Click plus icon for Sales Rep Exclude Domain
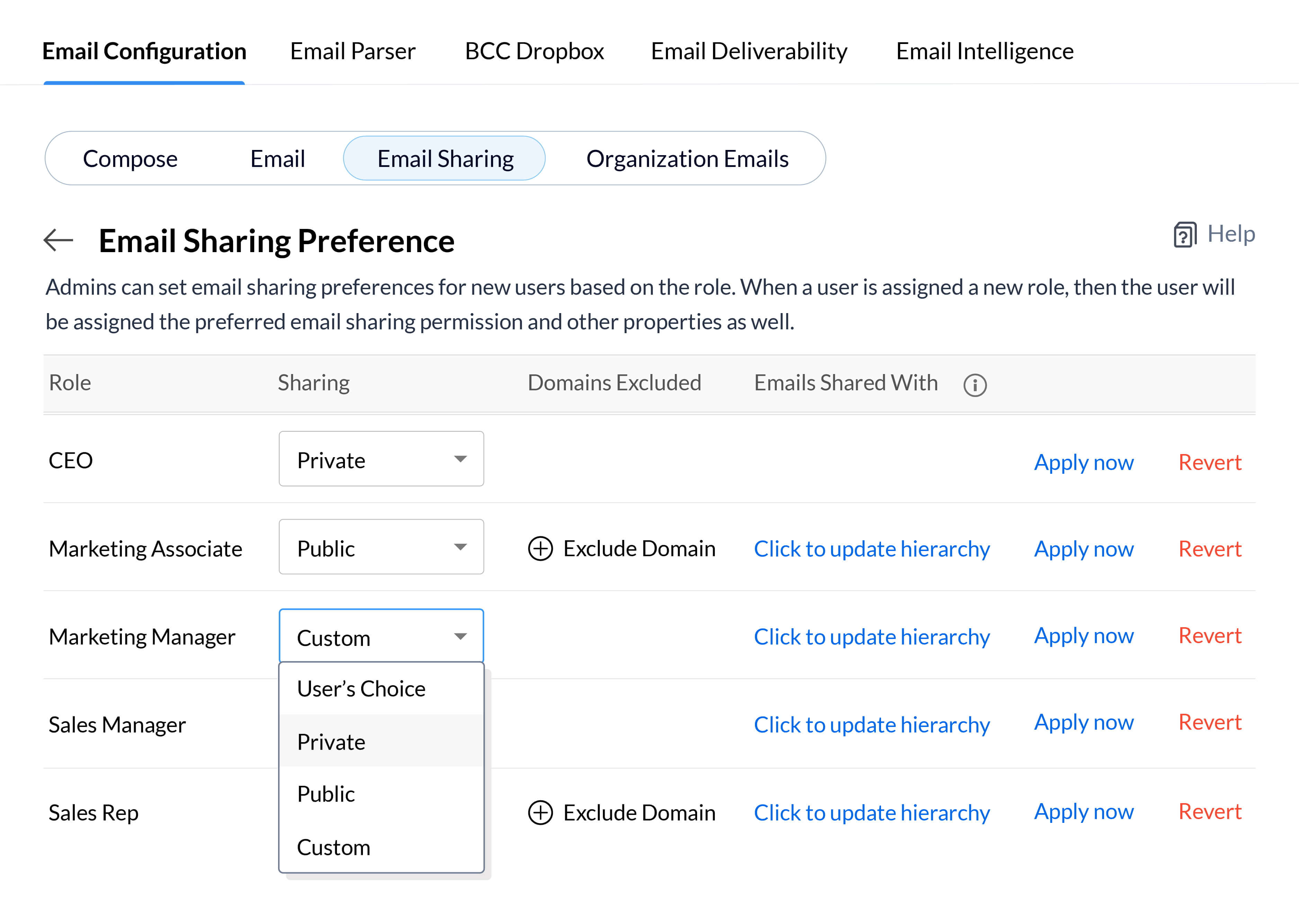The width and height of the screenshot is (1299, 924). [540, 812]
